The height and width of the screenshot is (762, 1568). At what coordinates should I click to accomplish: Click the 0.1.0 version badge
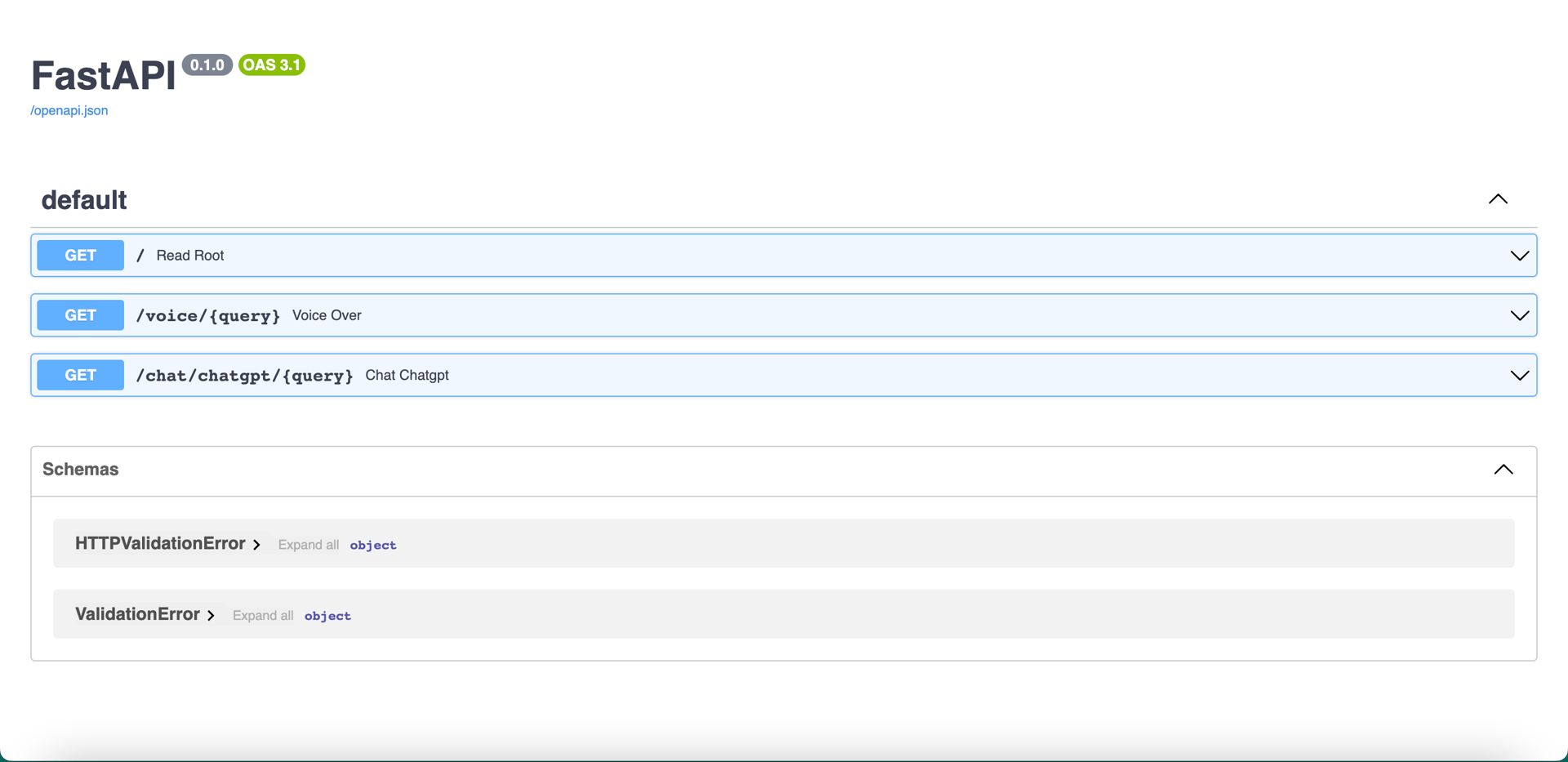pos(207,65)
